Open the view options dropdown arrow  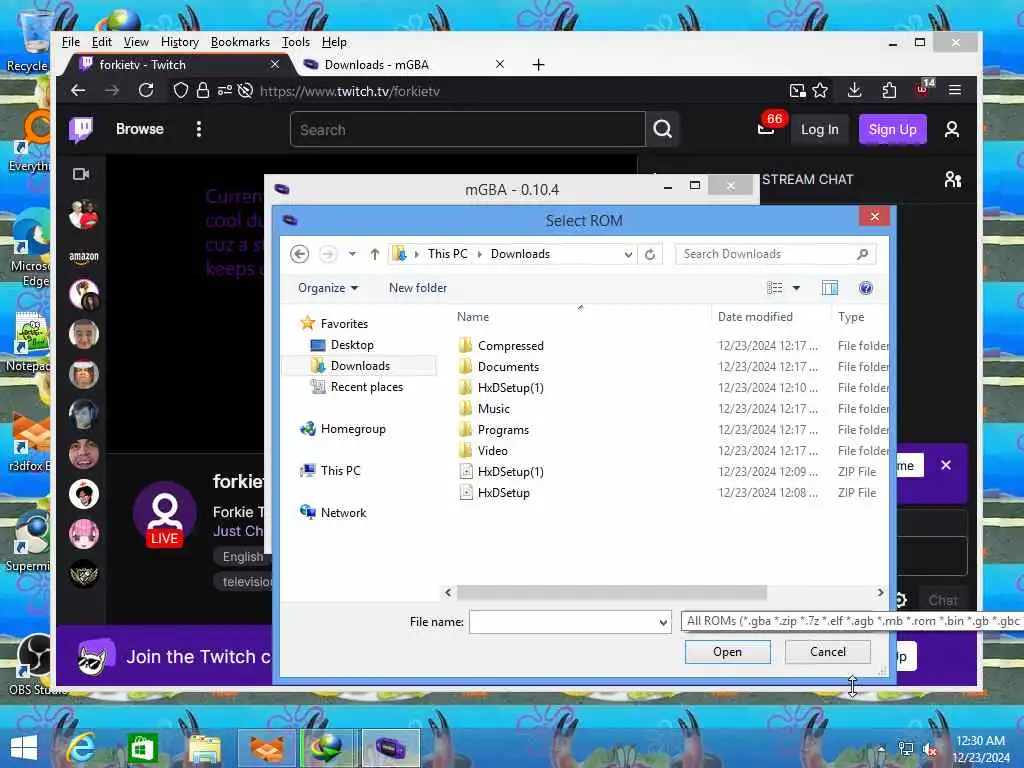(796, 288)
